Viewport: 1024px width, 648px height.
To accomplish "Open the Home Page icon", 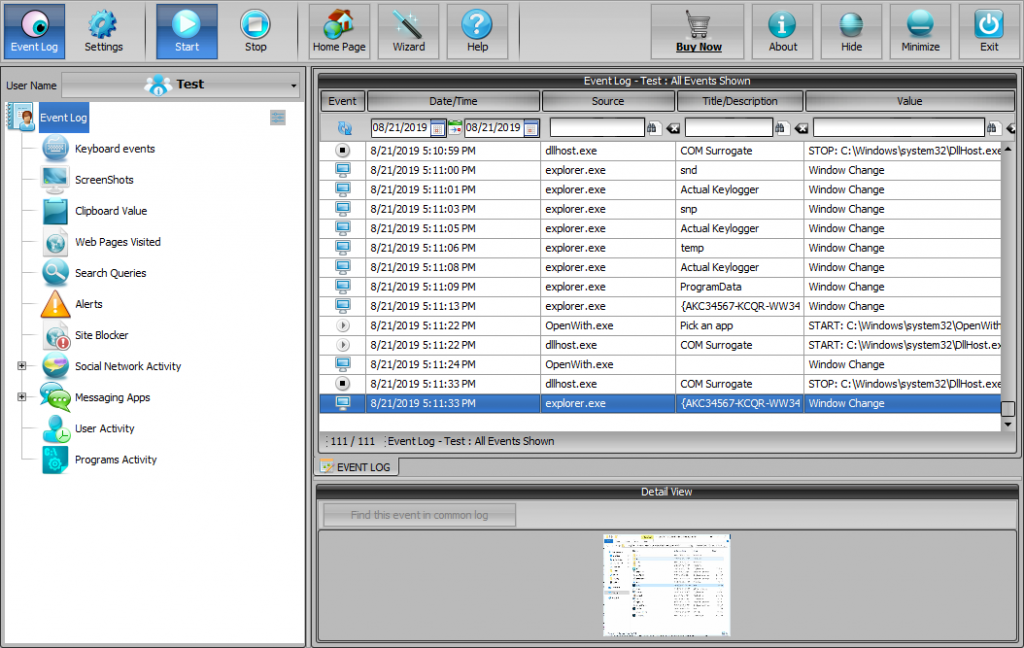I will 339,31.
